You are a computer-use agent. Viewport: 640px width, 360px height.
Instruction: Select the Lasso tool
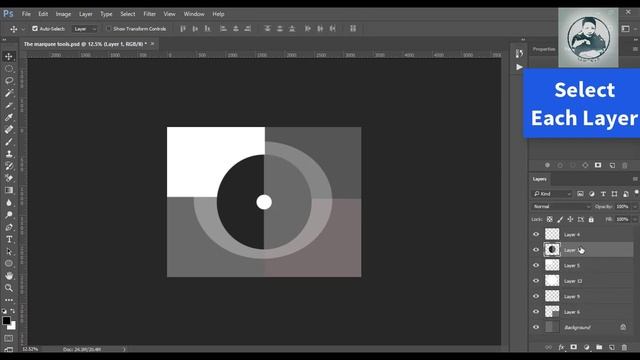coord(9,81)
